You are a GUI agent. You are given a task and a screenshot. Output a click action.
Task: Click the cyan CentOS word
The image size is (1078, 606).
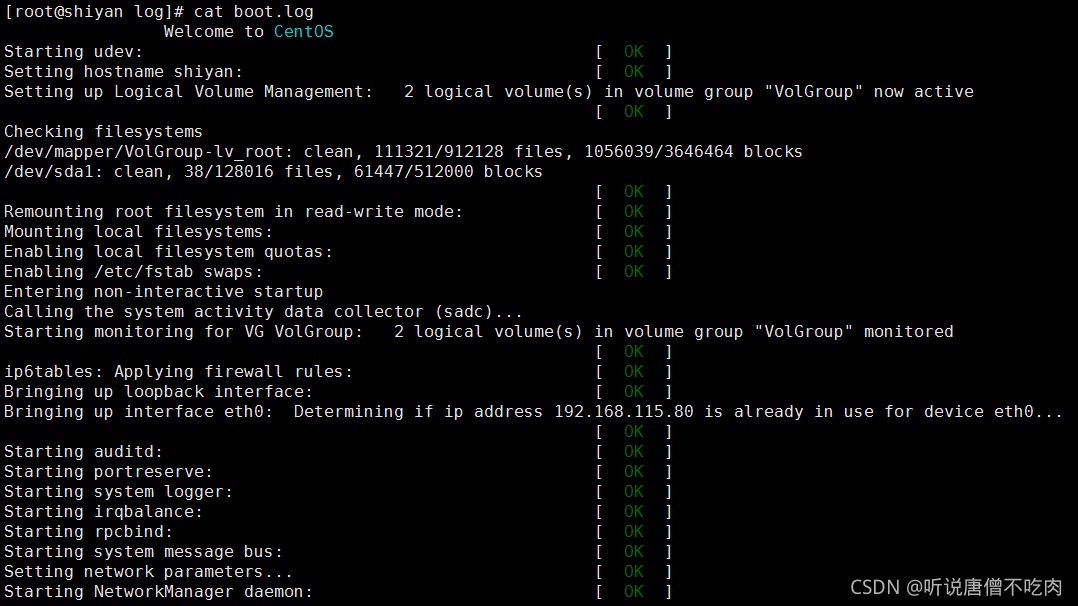[x=303, y=32]
